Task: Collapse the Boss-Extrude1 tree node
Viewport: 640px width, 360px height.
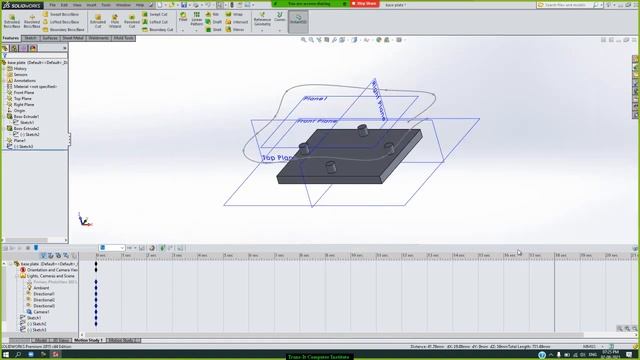Action: (4, 117)
